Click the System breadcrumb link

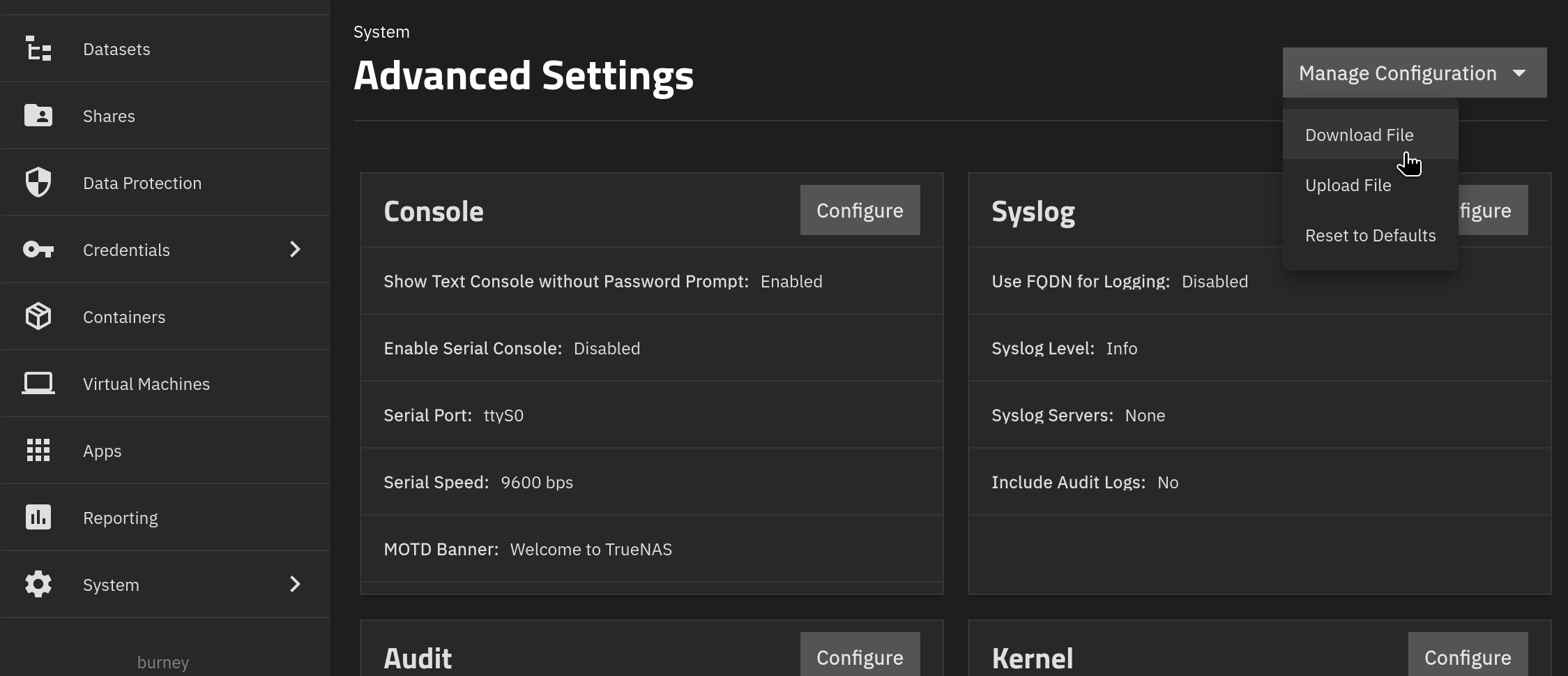coord(381,32)
